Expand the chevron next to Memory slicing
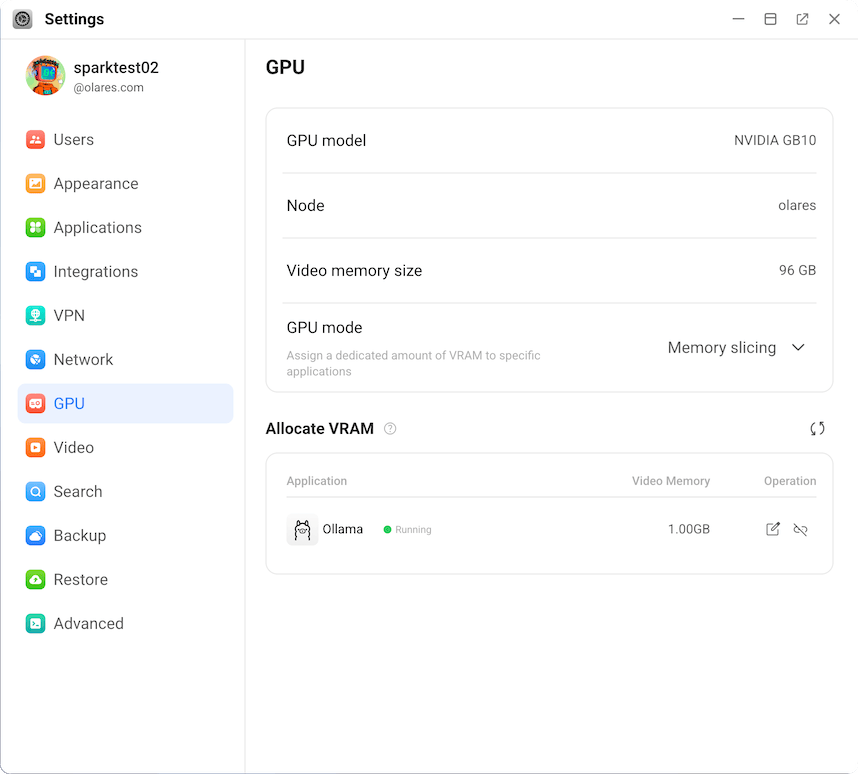 tap(798, 348)
